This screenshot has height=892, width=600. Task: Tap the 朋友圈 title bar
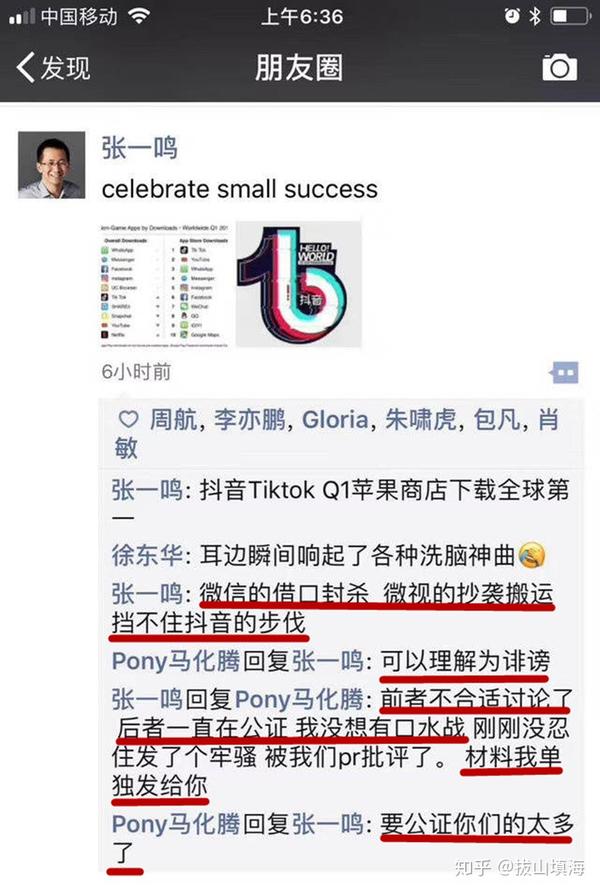299,68
